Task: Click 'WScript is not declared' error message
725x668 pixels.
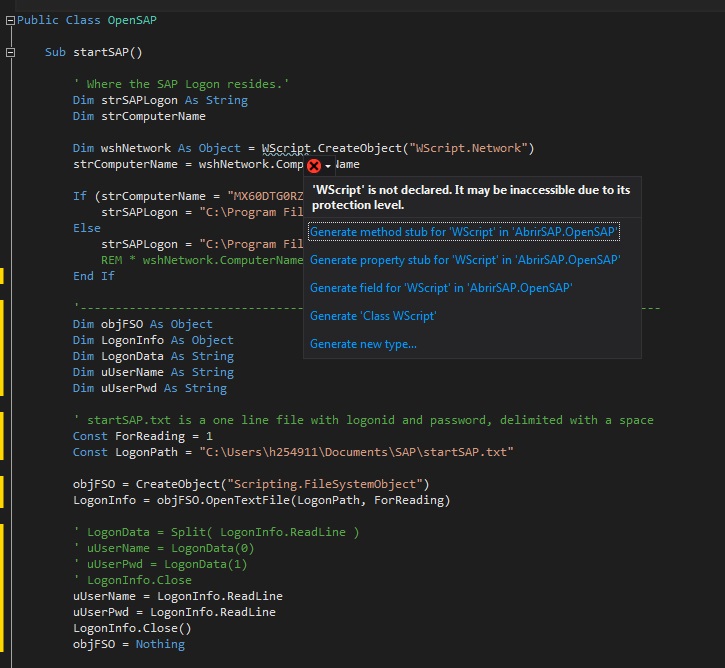Action: (471, 197)
